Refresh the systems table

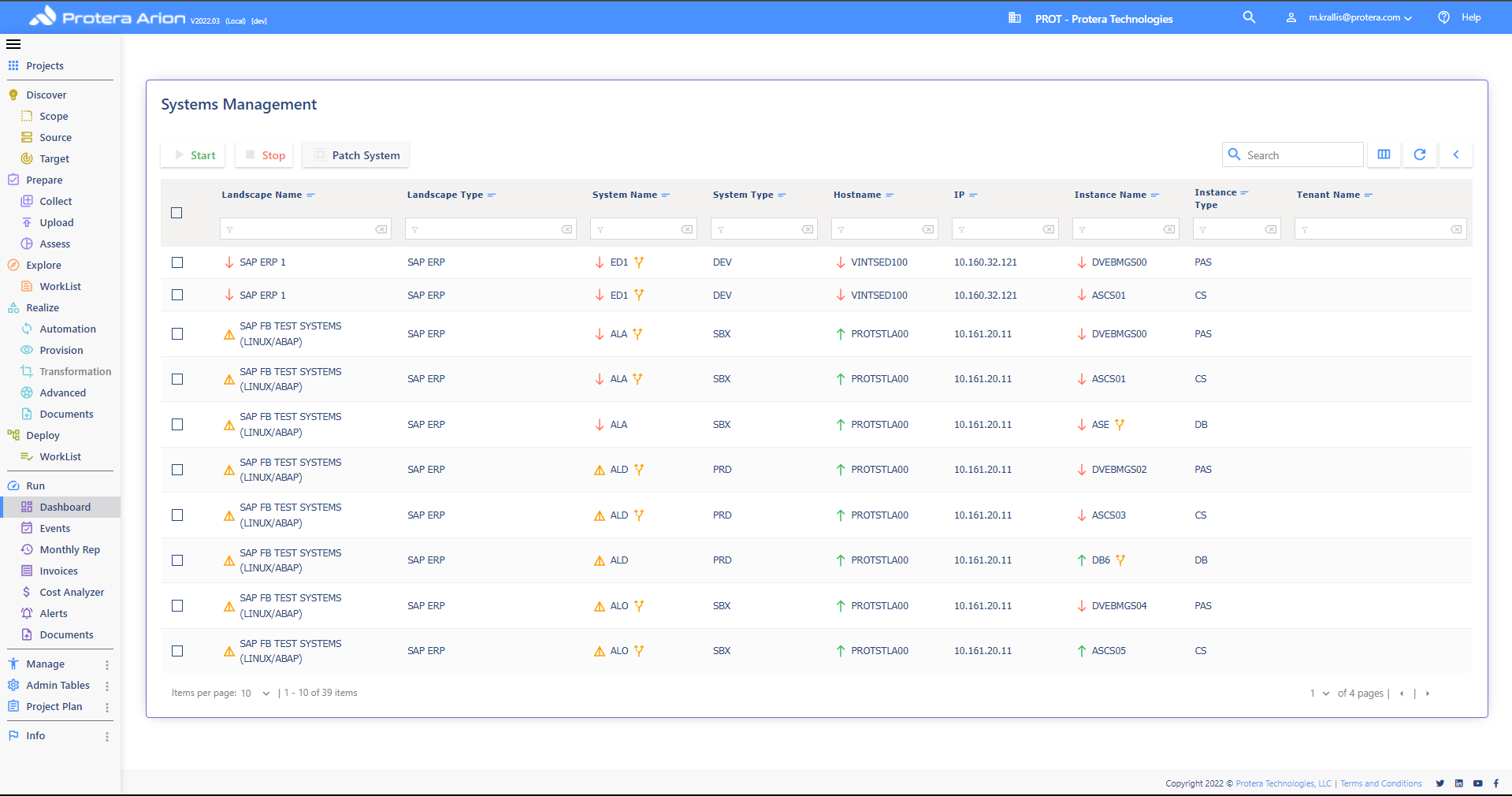coord(1420,154)
